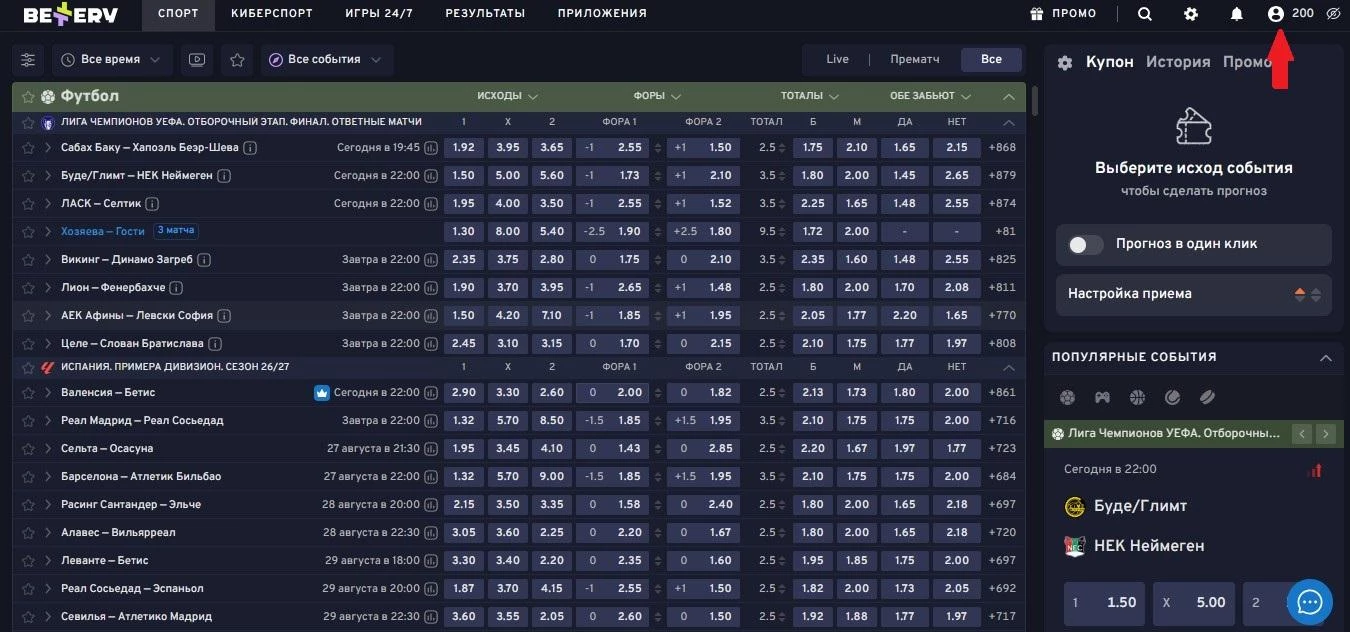Favorite the Реал Мадрид – Реал Сосьедад match
The height and width of the screenshot is (632, 1350).
click(28, 420)
